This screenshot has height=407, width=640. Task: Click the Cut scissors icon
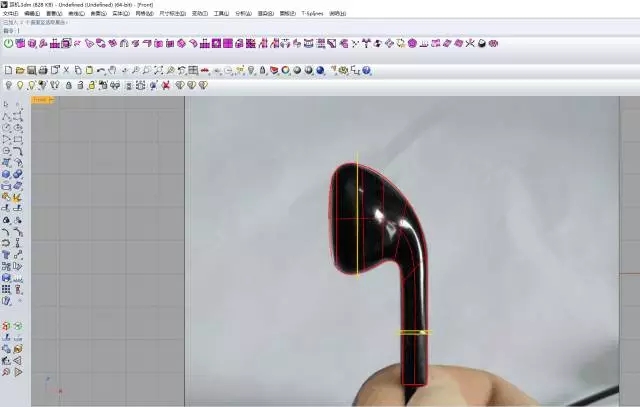tap(66, 71)
